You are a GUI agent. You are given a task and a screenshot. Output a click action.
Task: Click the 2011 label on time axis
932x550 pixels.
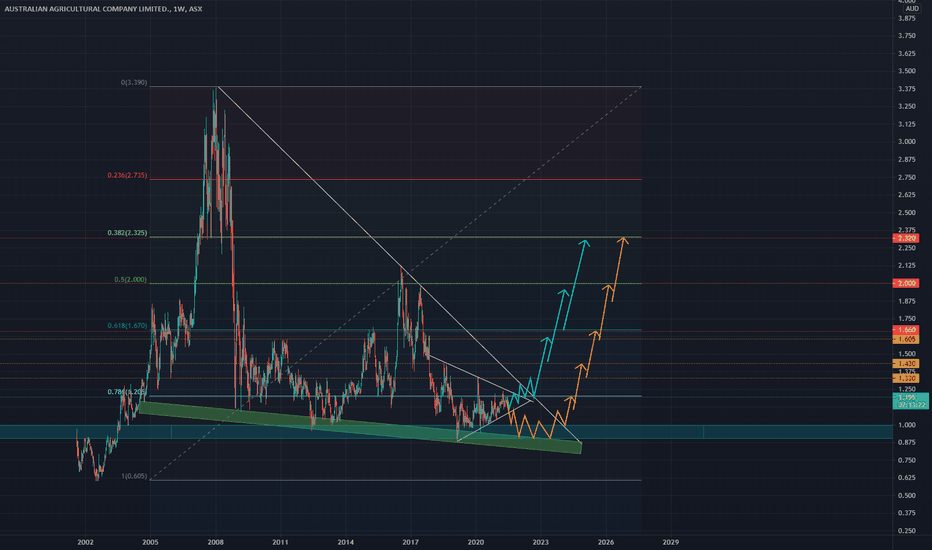[281, 542]
